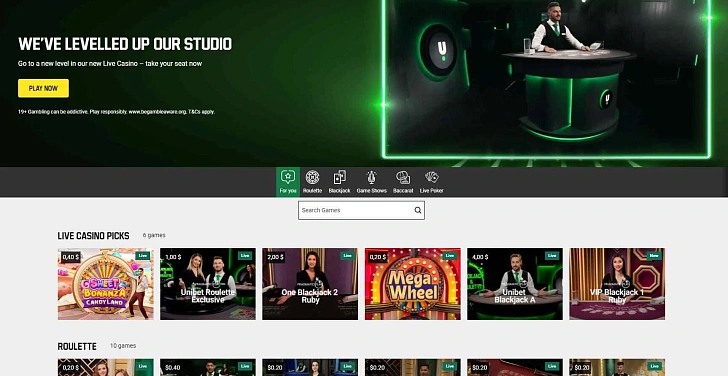Click the 2,00 $ bet label
Viewport: 728px width, 376px height.
pos(275,257)
